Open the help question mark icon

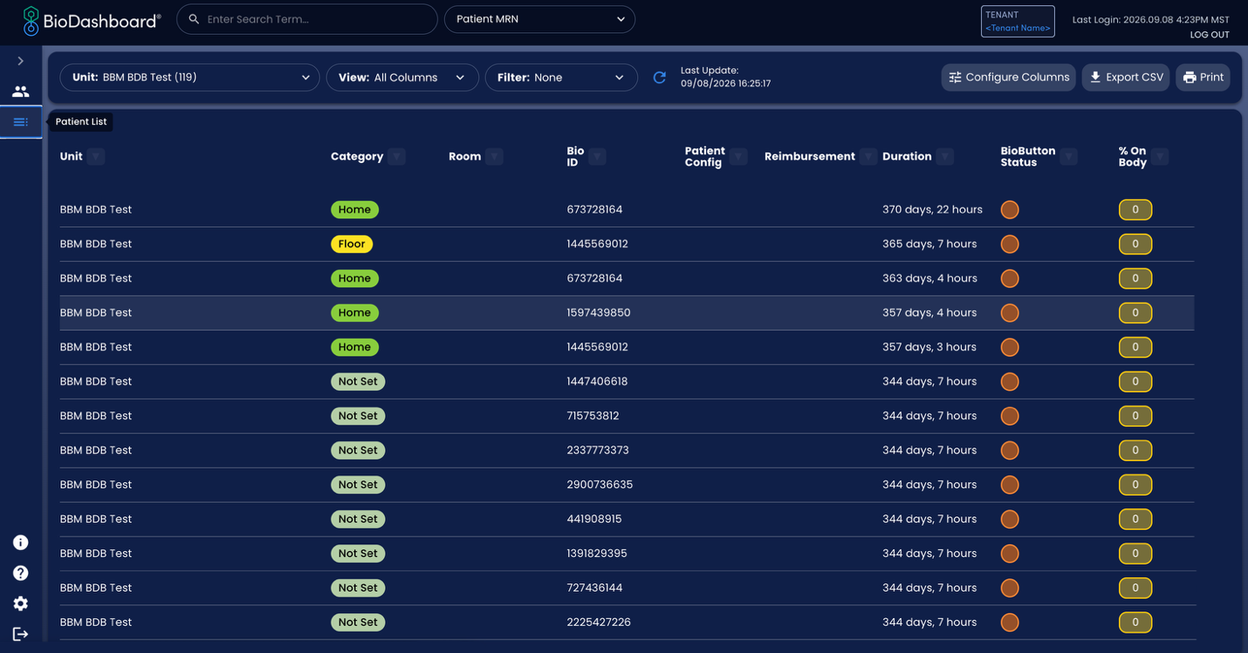click(20, 573)
